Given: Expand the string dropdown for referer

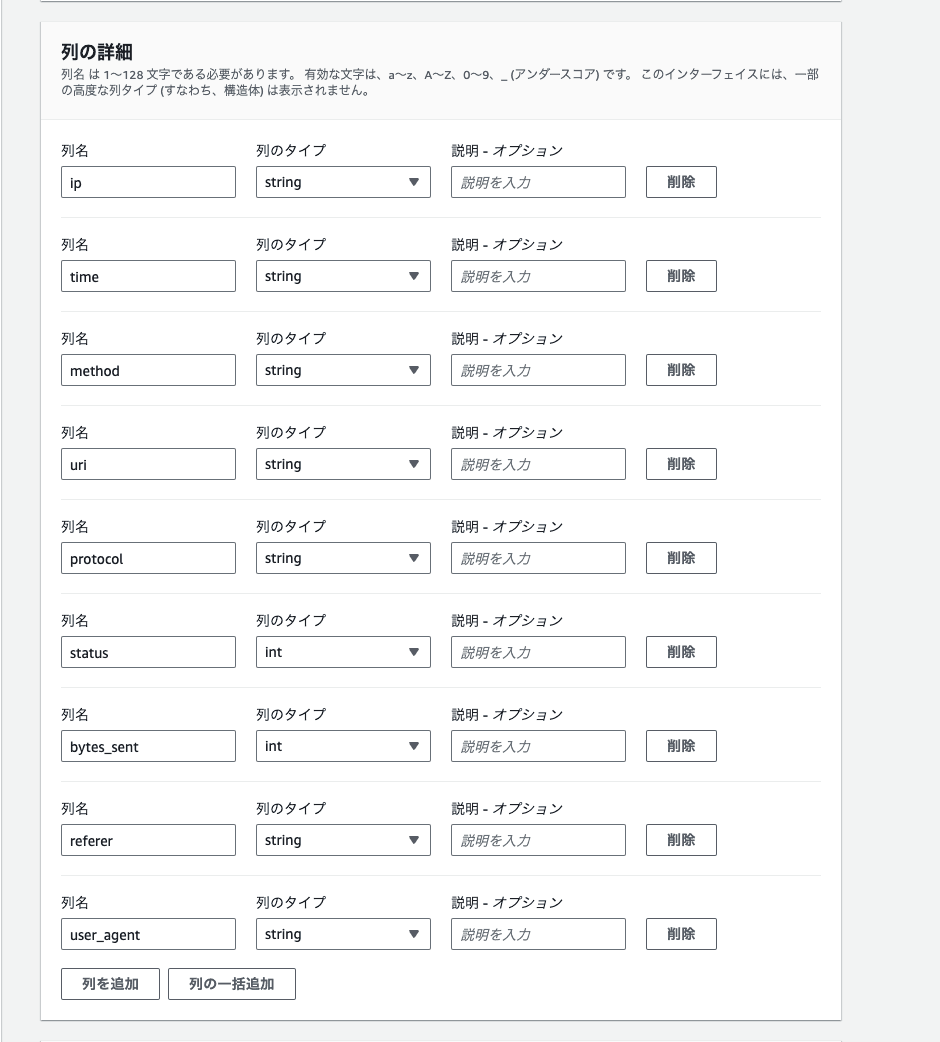Looking at the screenshot, I should [342, 840].
